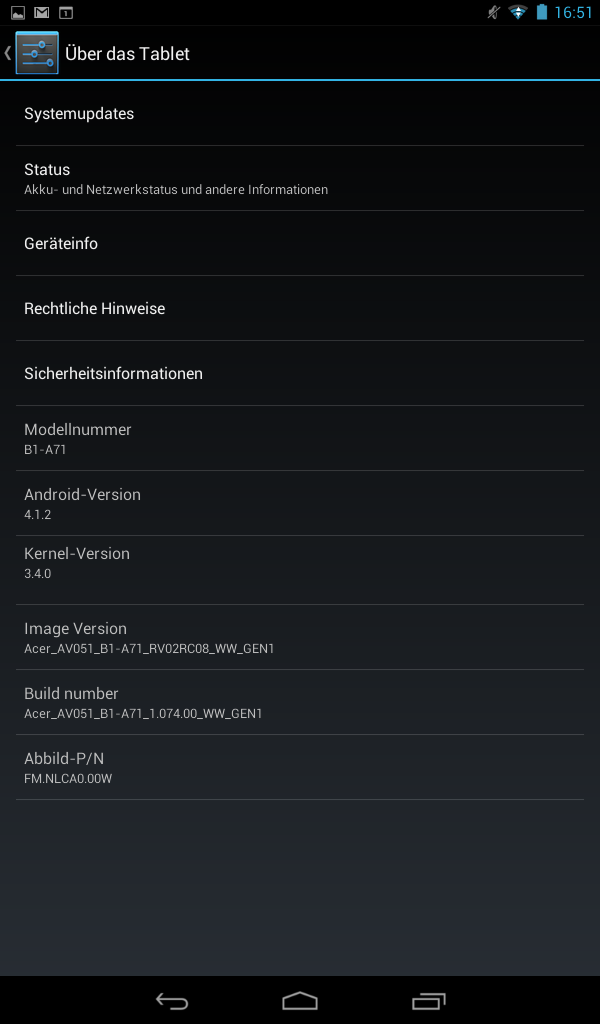
Task: Tap the Build number entry
Action: tap(300, 702)
